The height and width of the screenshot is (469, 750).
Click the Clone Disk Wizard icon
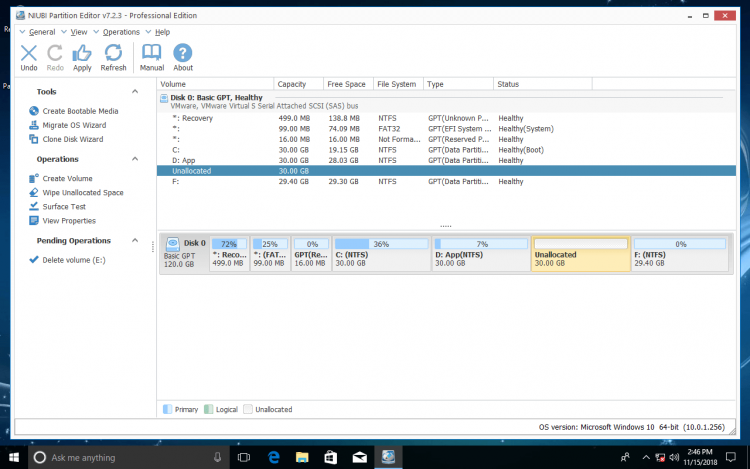[33, 139]
